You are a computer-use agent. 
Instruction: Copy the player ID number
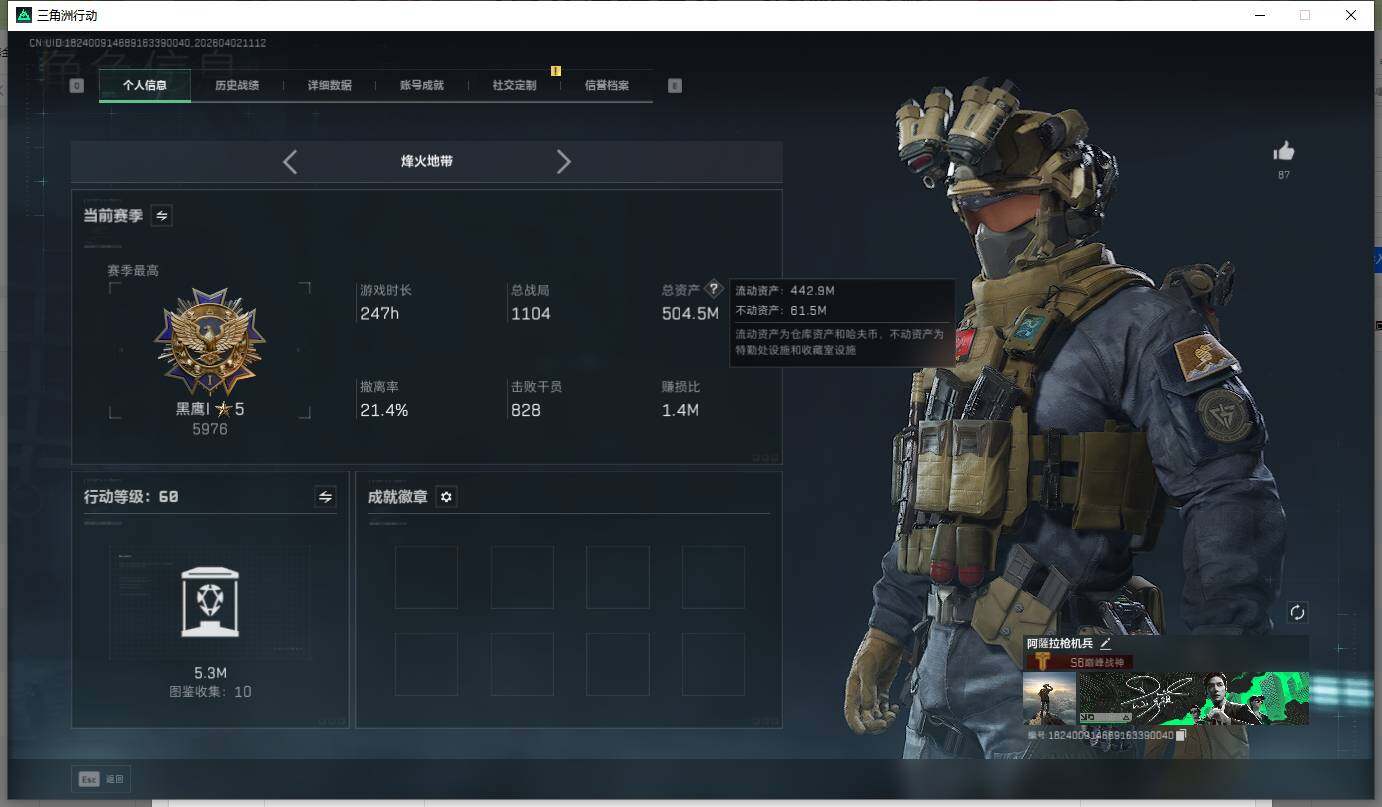[1181, 735]
